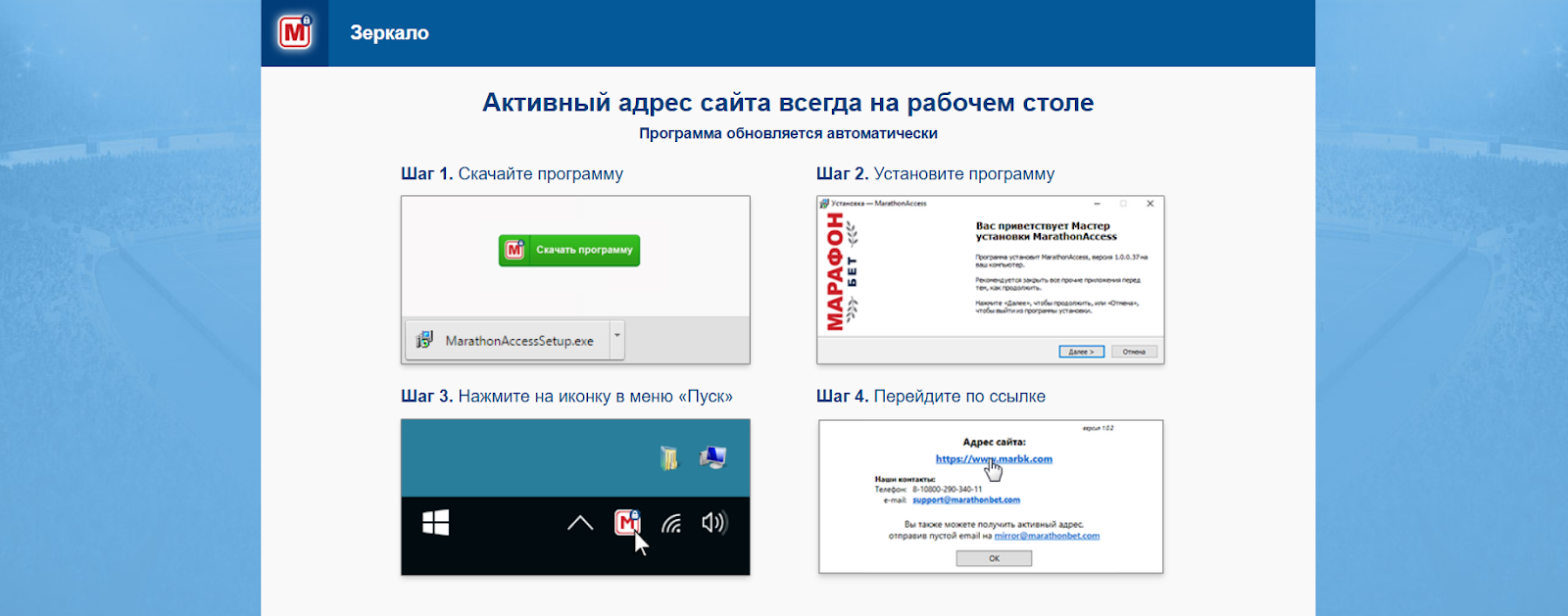Click the speaker volume icon in the tray
The height and width of the screenshot is (616, 1568).
(x=713, y=523)
